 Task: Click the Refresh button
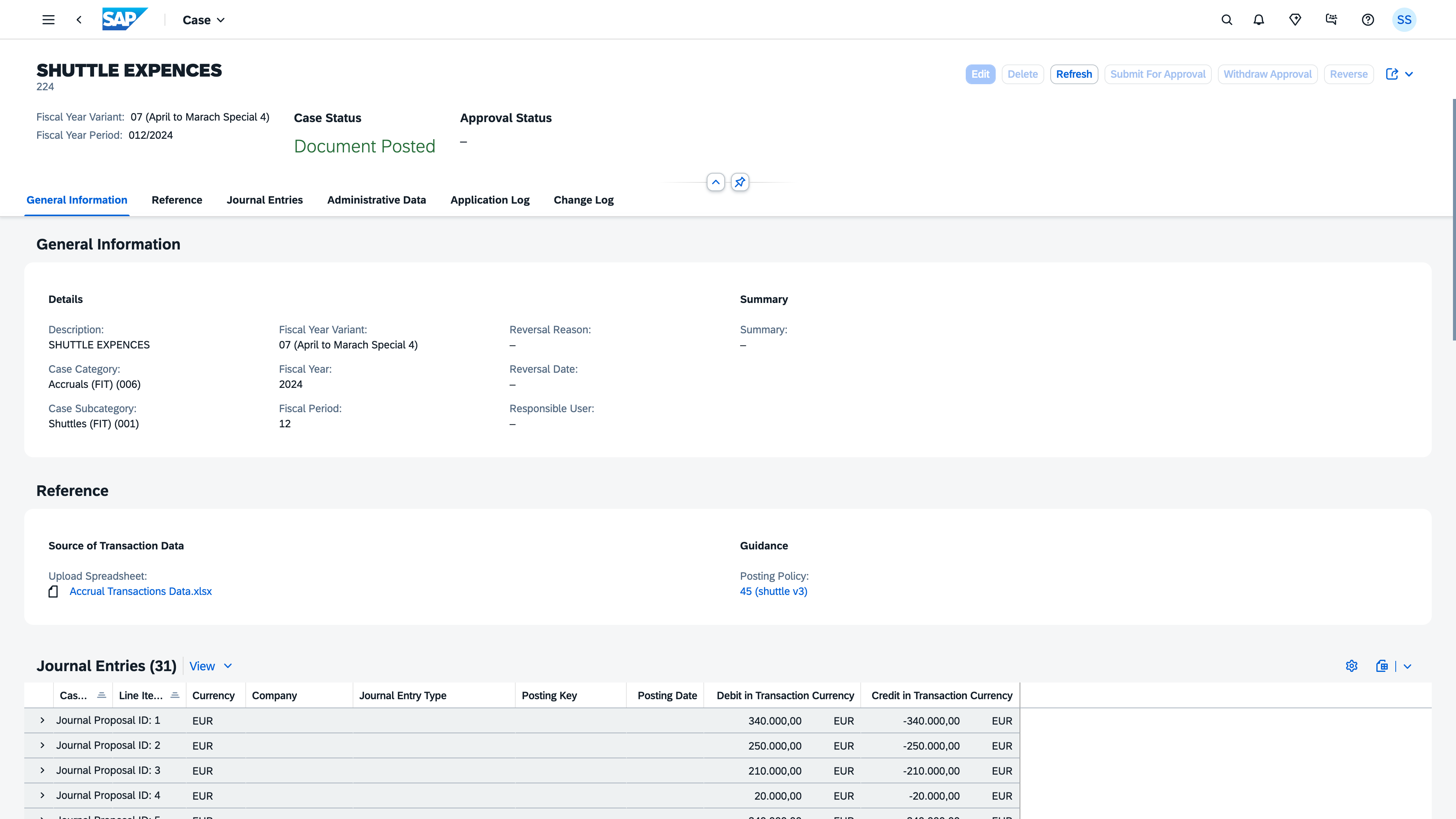[x=1074, y=74]
